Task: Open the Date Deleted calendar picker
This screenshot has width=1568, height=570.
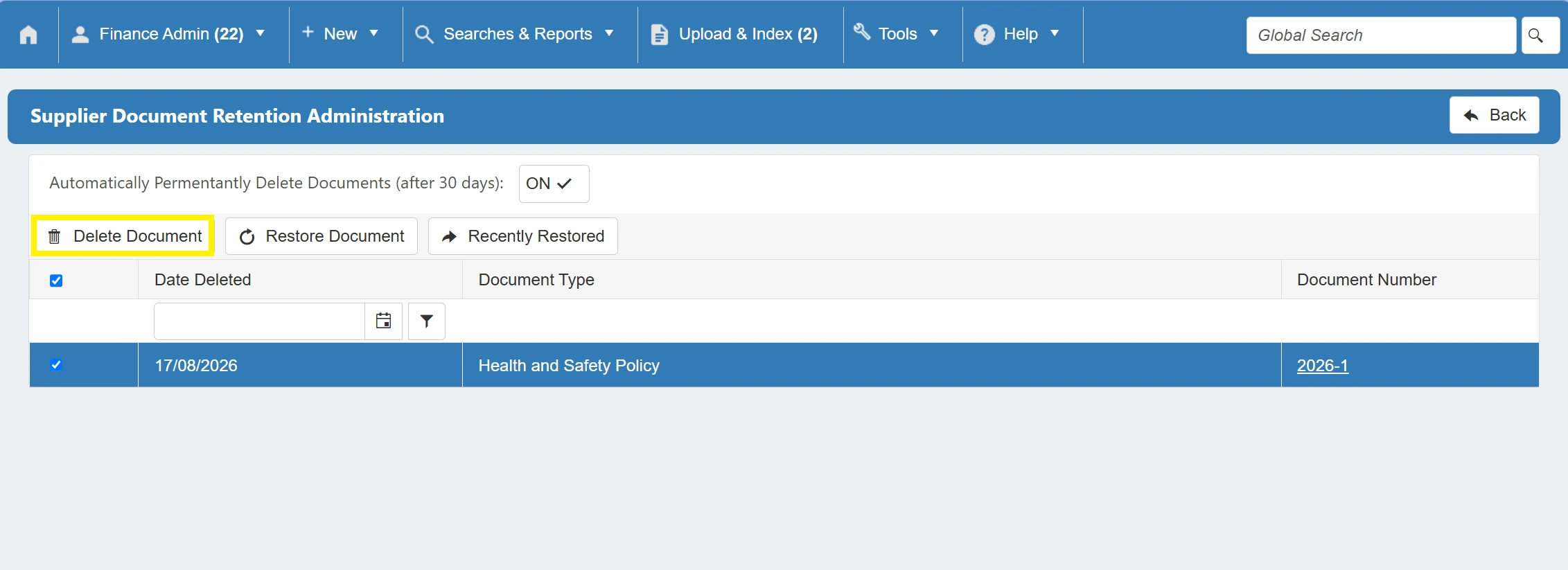Action: [383, 321]
